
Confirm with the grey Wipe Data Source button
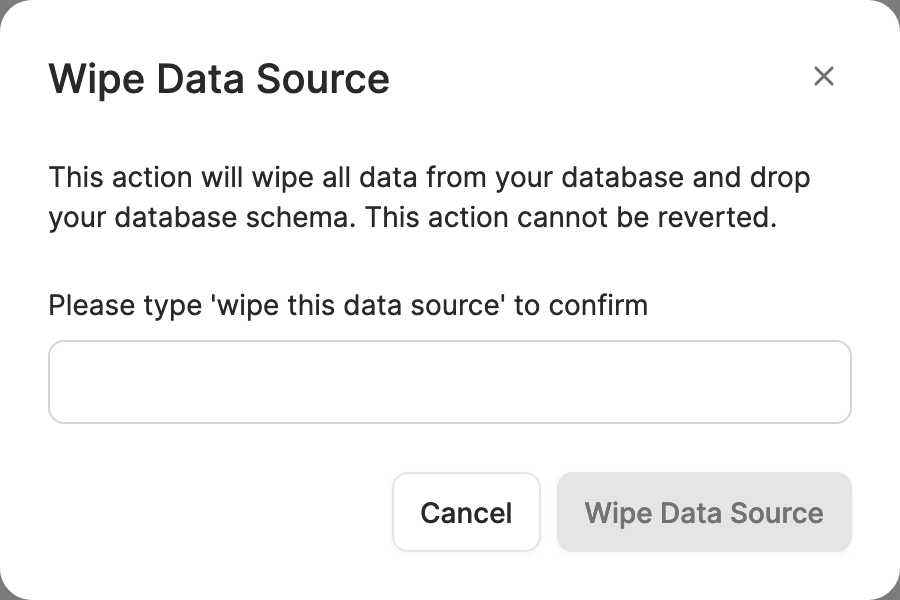704,512
